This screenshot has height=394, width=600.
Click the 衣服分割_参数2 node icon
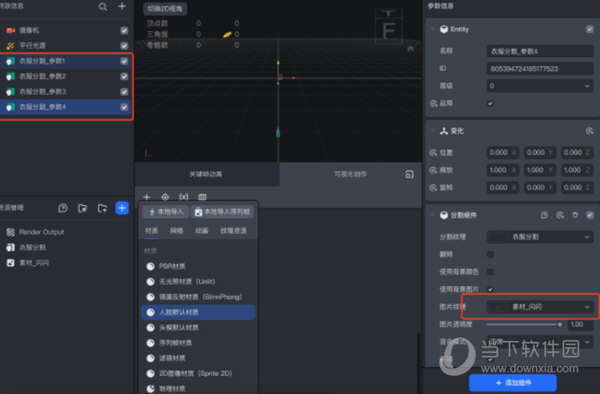click(10, 76)
